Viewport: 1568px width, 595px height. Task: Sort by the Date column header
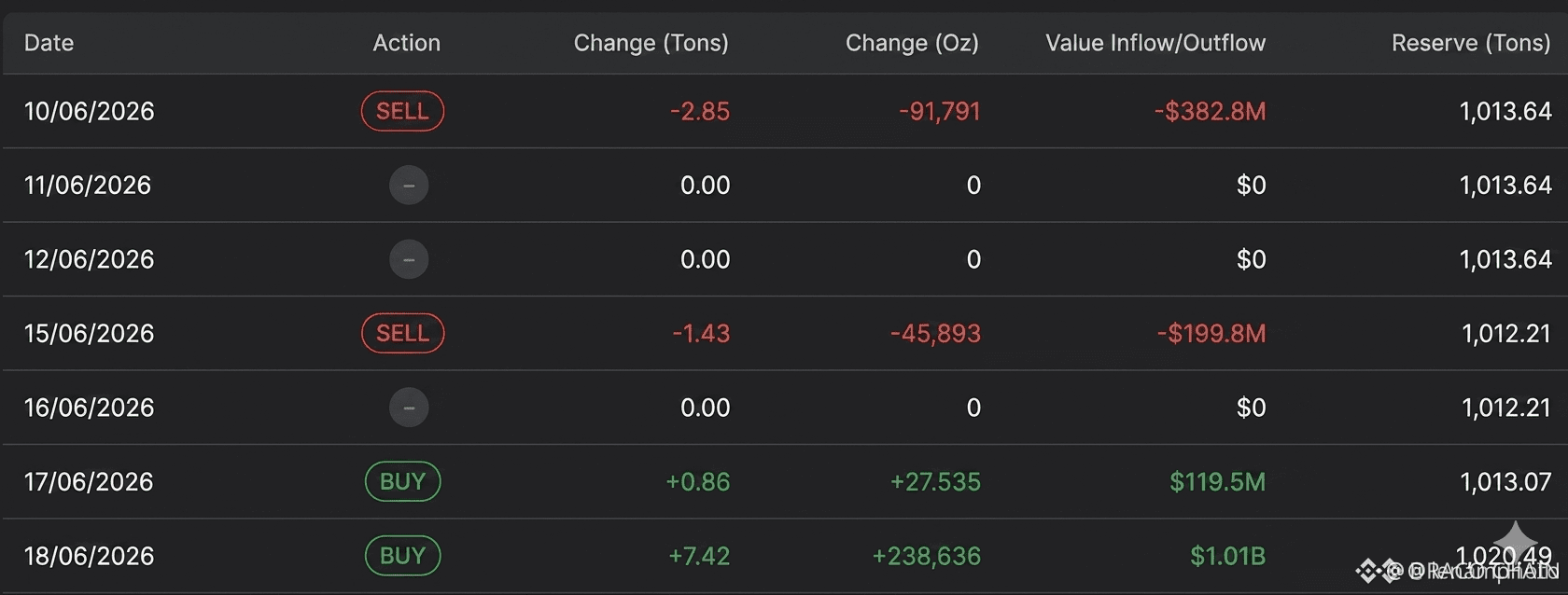[49, 43]
